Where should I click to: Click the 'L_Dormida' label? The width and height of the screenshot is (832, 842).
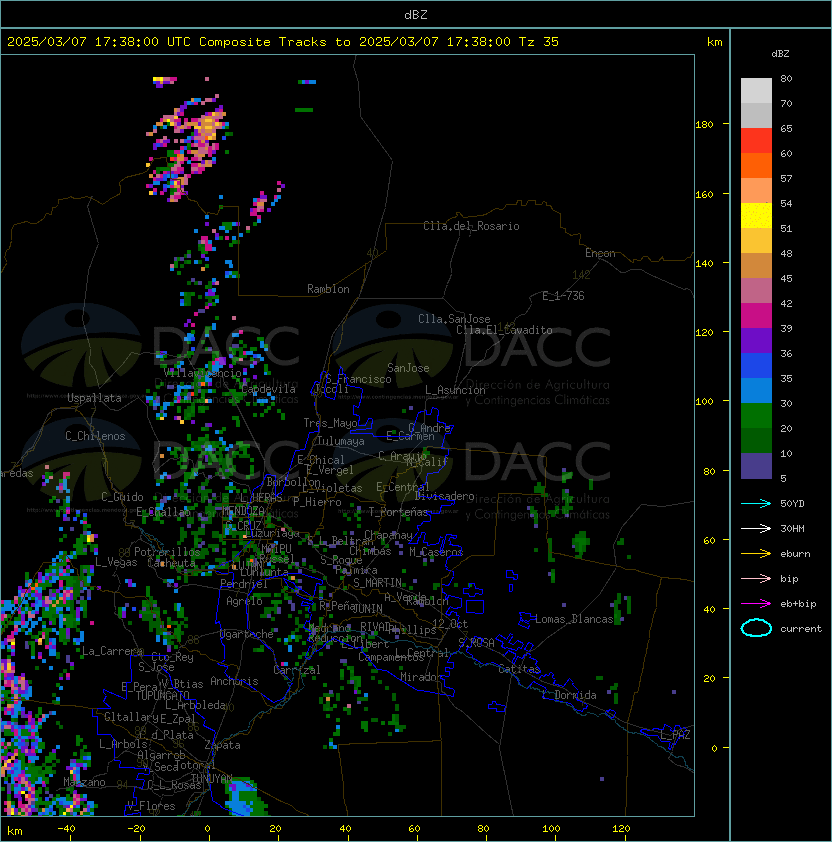click(569, 695)
